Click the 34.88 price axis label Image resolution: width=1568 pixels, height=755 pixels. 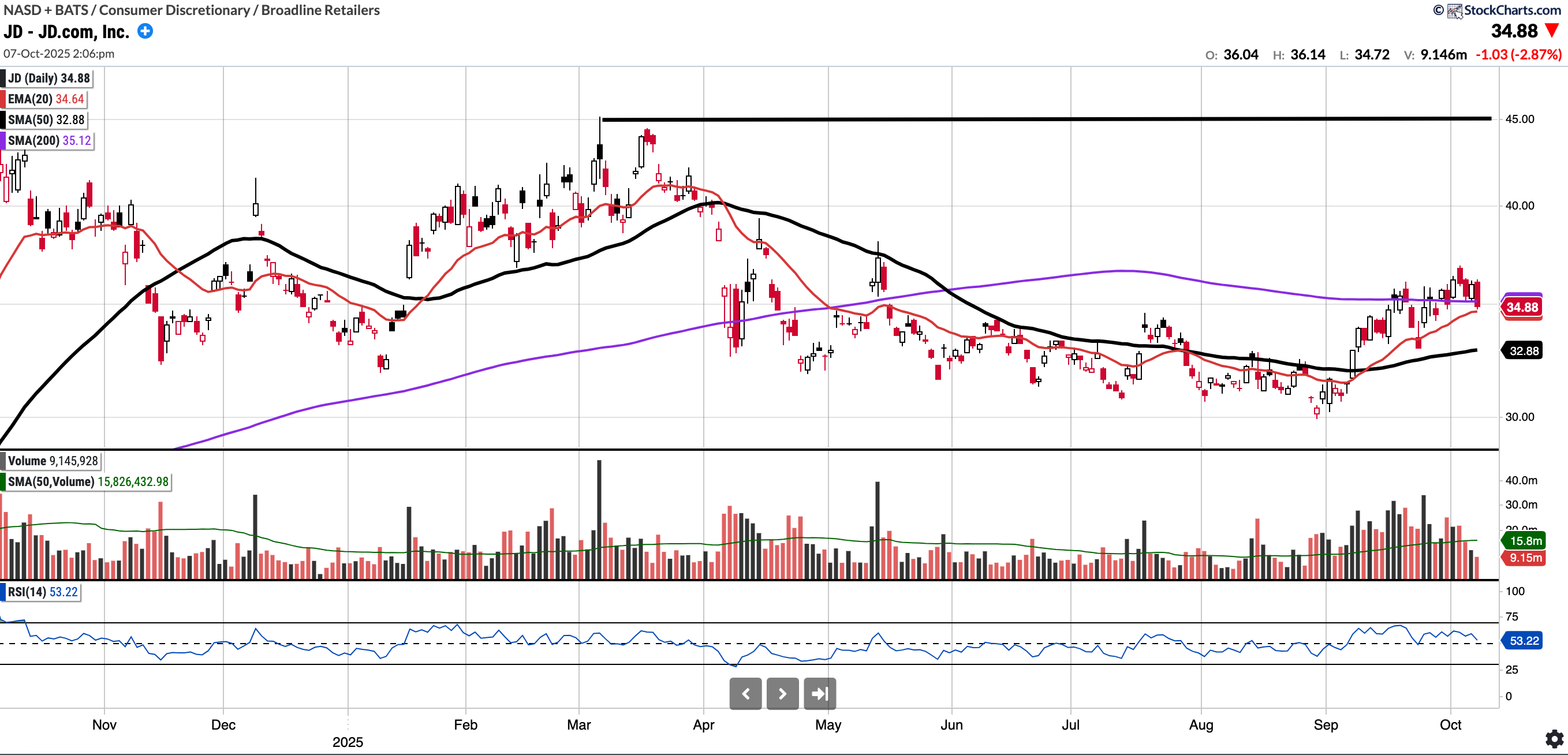pyautogui.click(x=1522, y=307)
